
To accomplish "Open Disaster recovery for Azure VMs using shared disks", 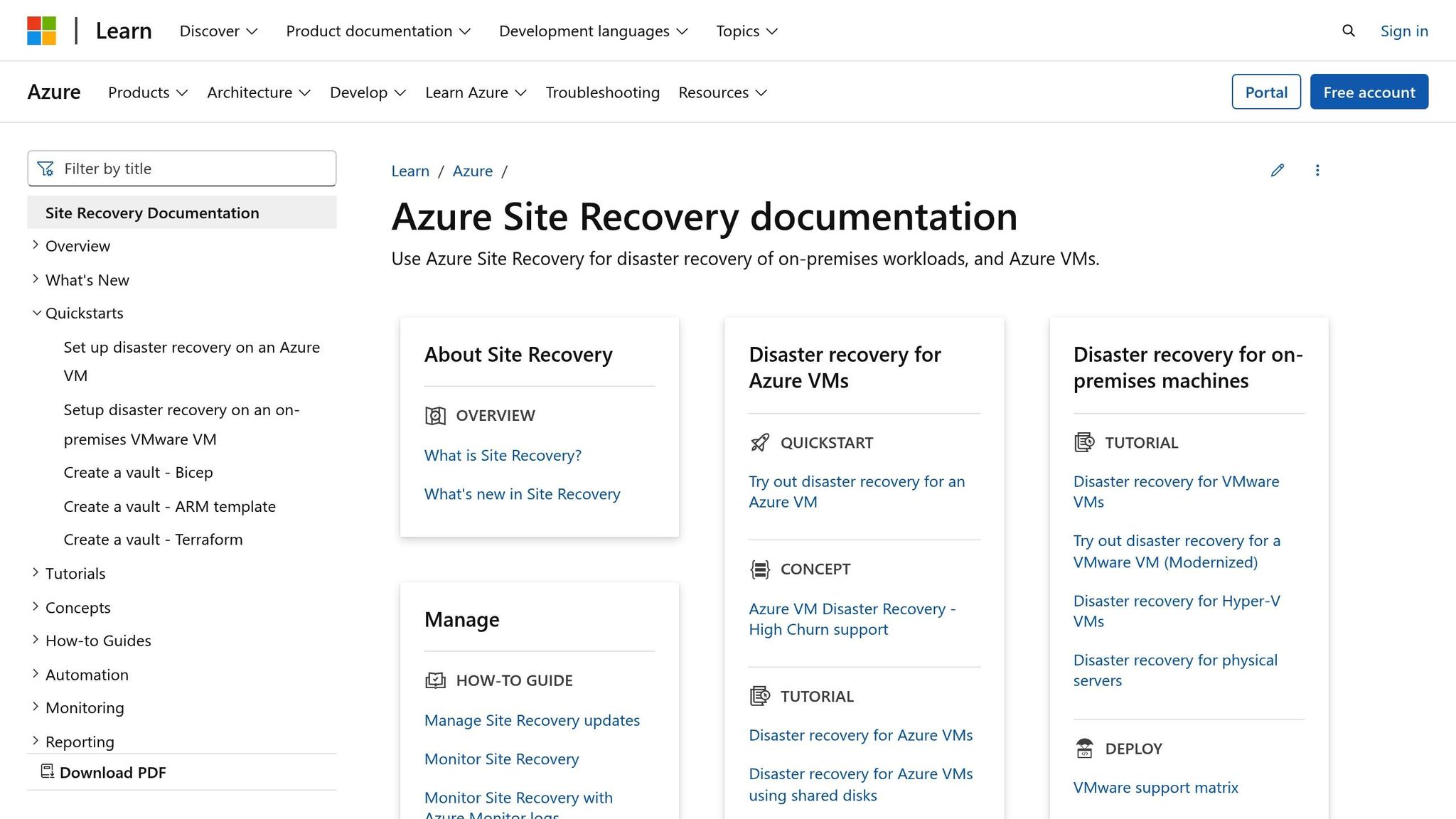I will coord(861,784).
